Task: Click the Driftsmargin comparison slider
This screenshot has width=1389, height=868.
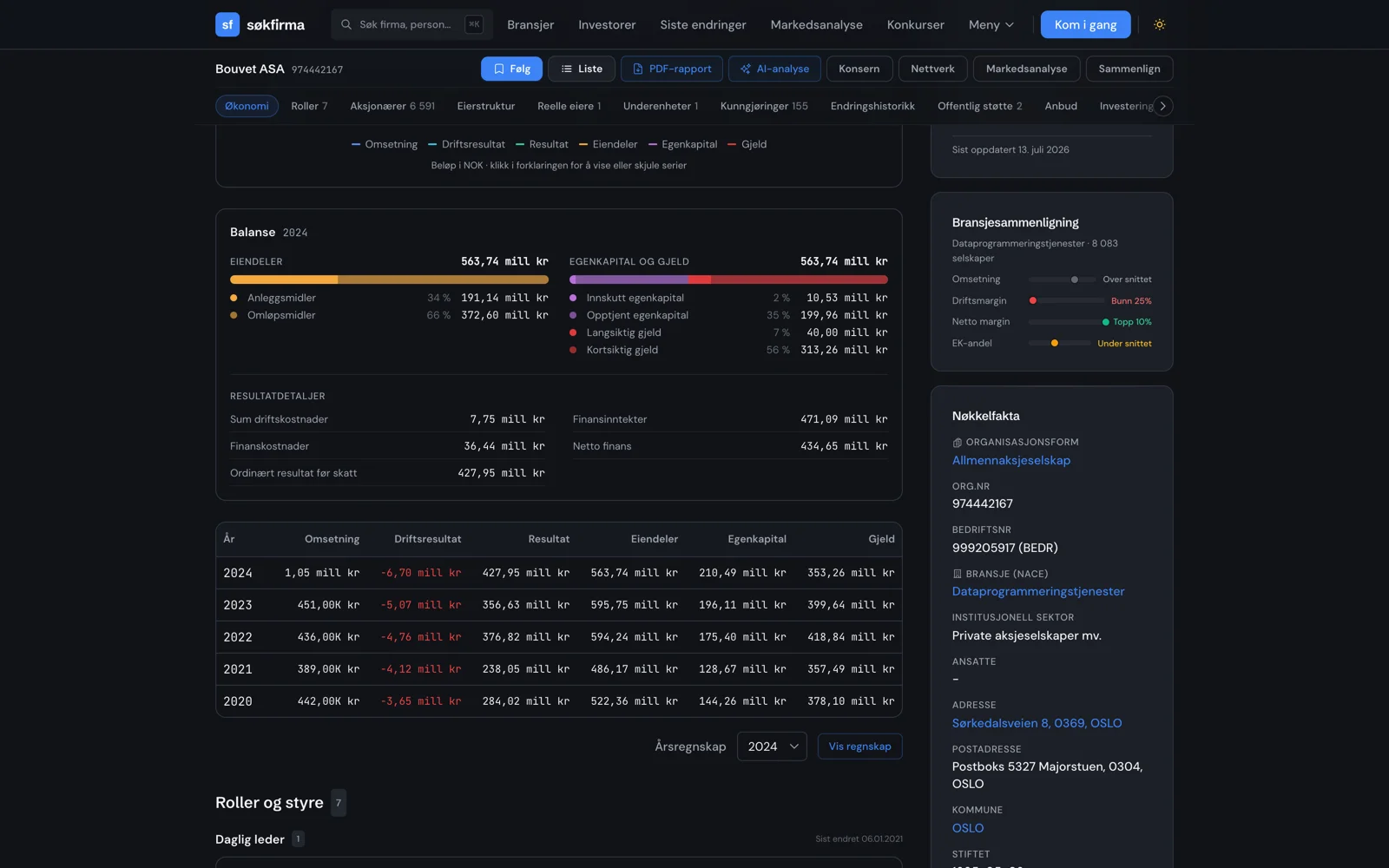Action: coord(1067,300)
